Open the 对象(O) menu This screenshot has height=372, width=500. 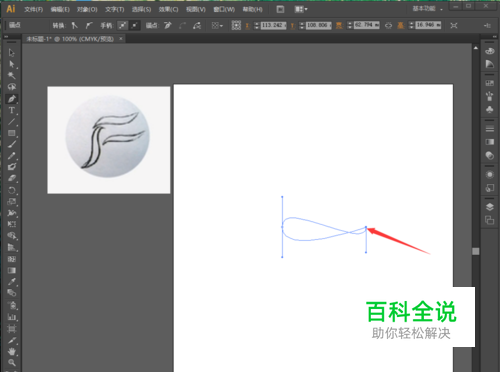point(87,9)
